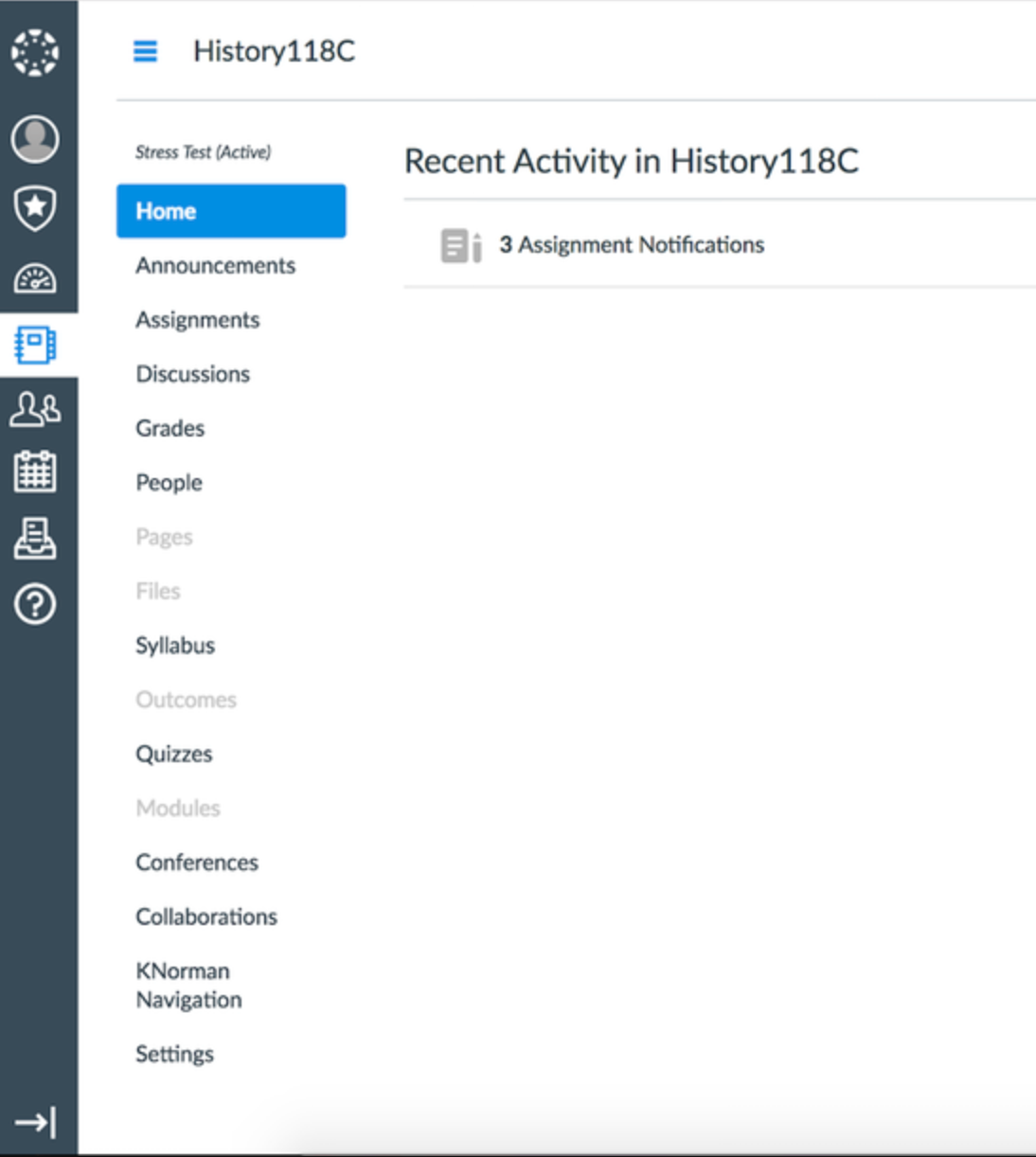Open the Groups people icon

(35, 409)
